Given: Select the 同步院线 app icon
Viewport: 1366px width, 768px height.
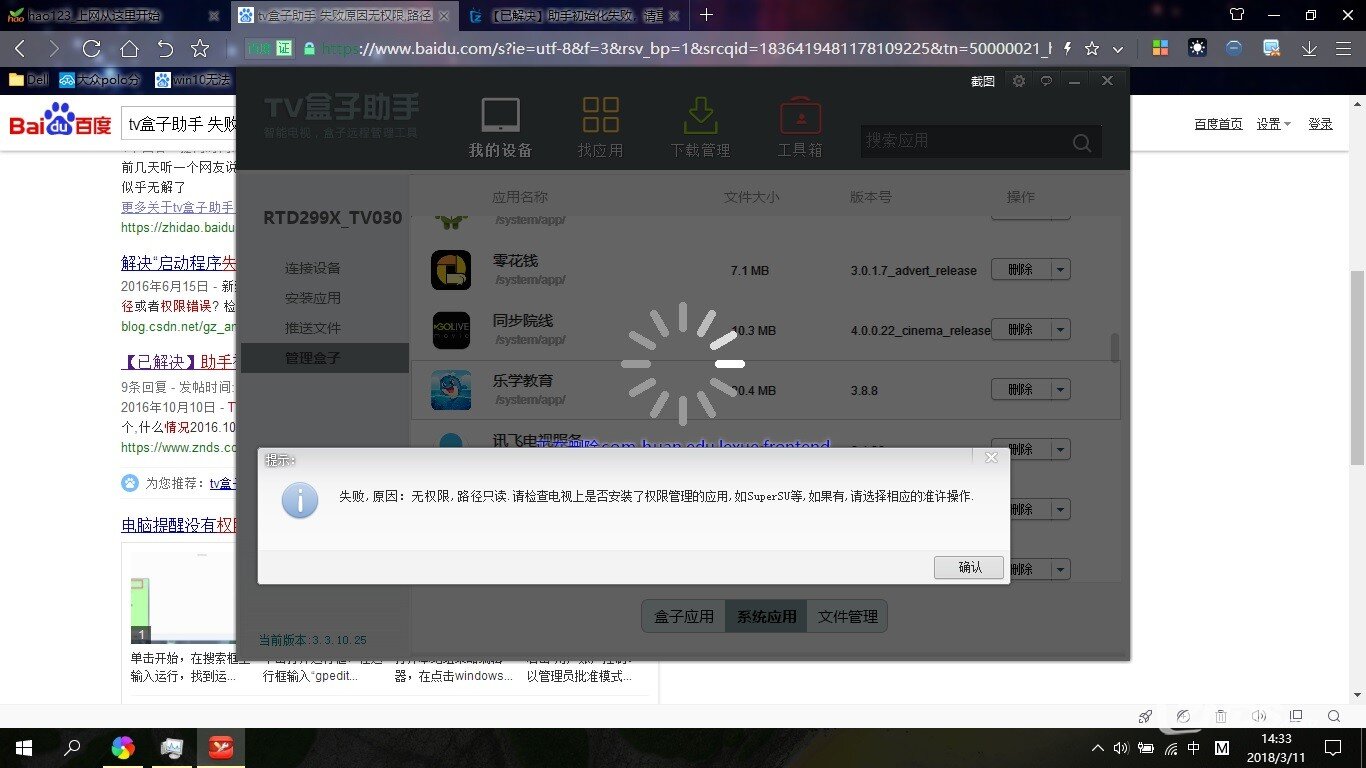Looking at the screenshot, I should point(451,330).
